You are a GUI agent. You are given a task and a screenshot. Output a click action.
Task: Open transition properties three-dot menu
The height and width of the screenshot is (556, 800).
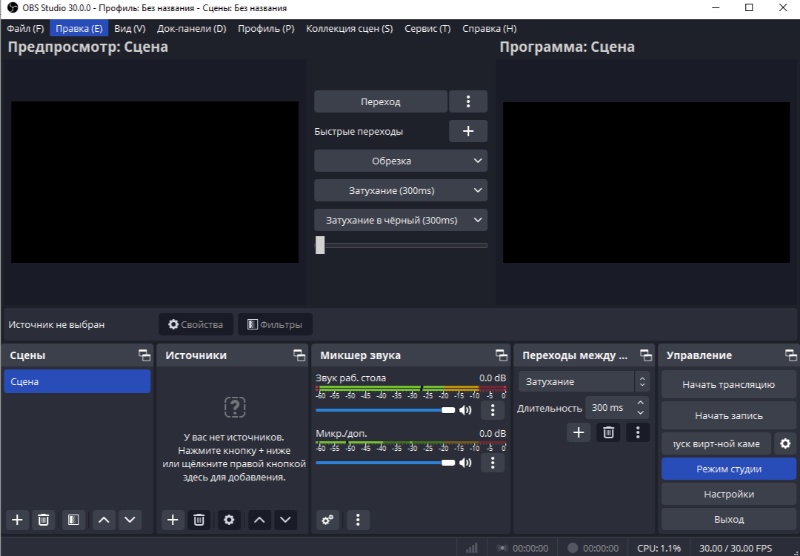tap(638, 433)
